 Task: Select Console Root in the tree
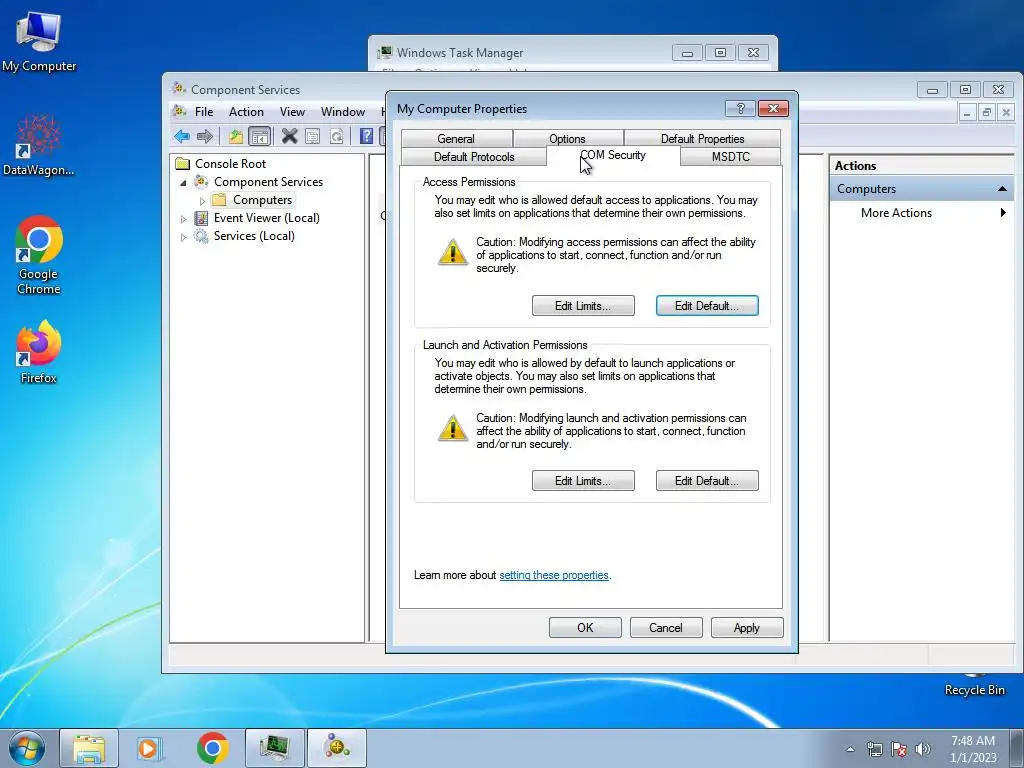(231, 163)
